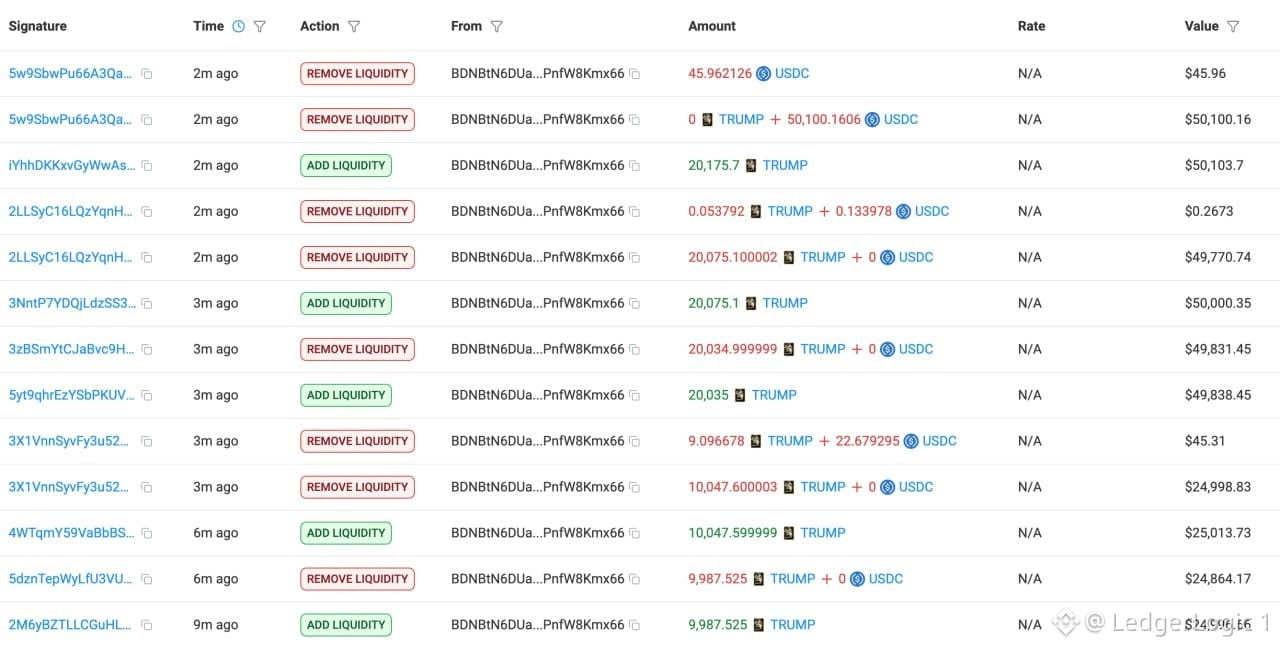Click the TRUMP token in the 20,035 row

(x=774, y=396)
